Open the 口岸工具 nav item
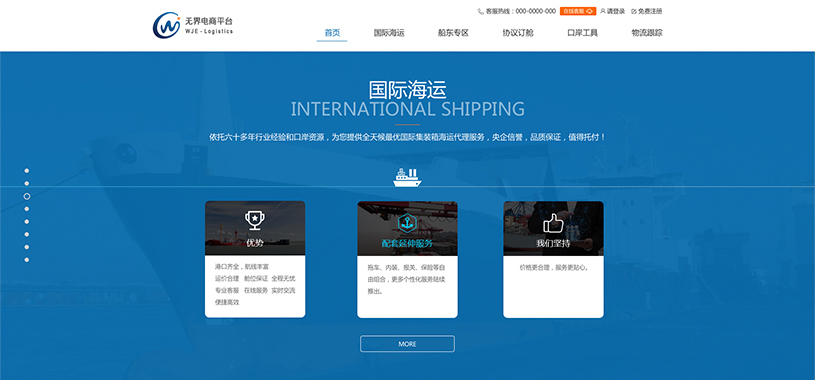The image size is (815, 380). click(x=582, y=33)
